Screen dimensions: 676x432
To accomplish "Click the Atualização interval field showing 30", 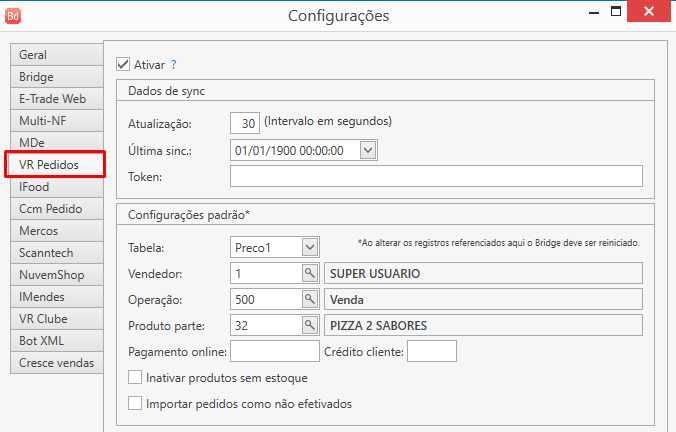I will tap(245, 123).
